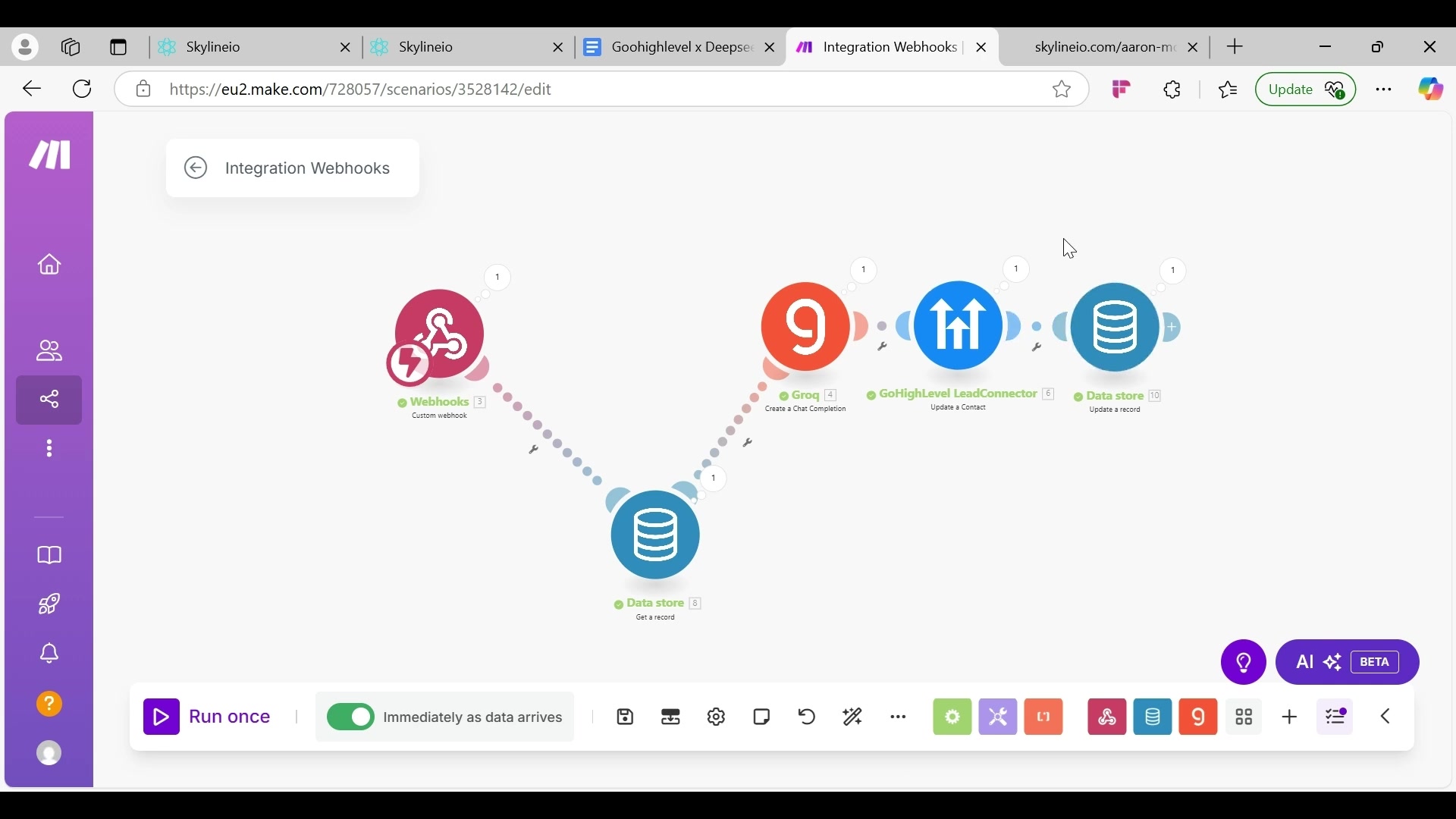Click browser Back arrow
Screen dimensions: 1456x819
32,89
